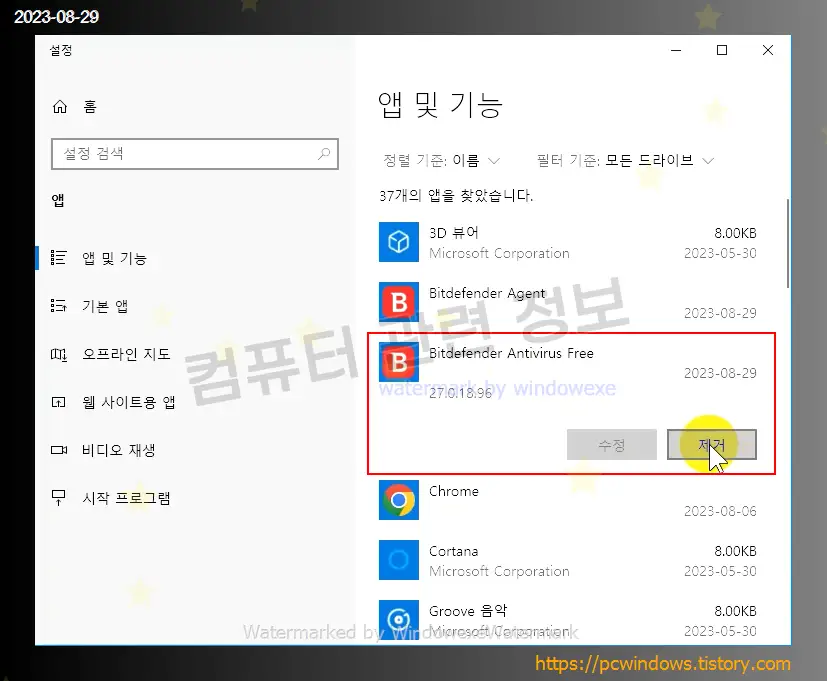Select 앱 및 기능 menu item
Screen dimensions: 827x681
coord(114,258)
